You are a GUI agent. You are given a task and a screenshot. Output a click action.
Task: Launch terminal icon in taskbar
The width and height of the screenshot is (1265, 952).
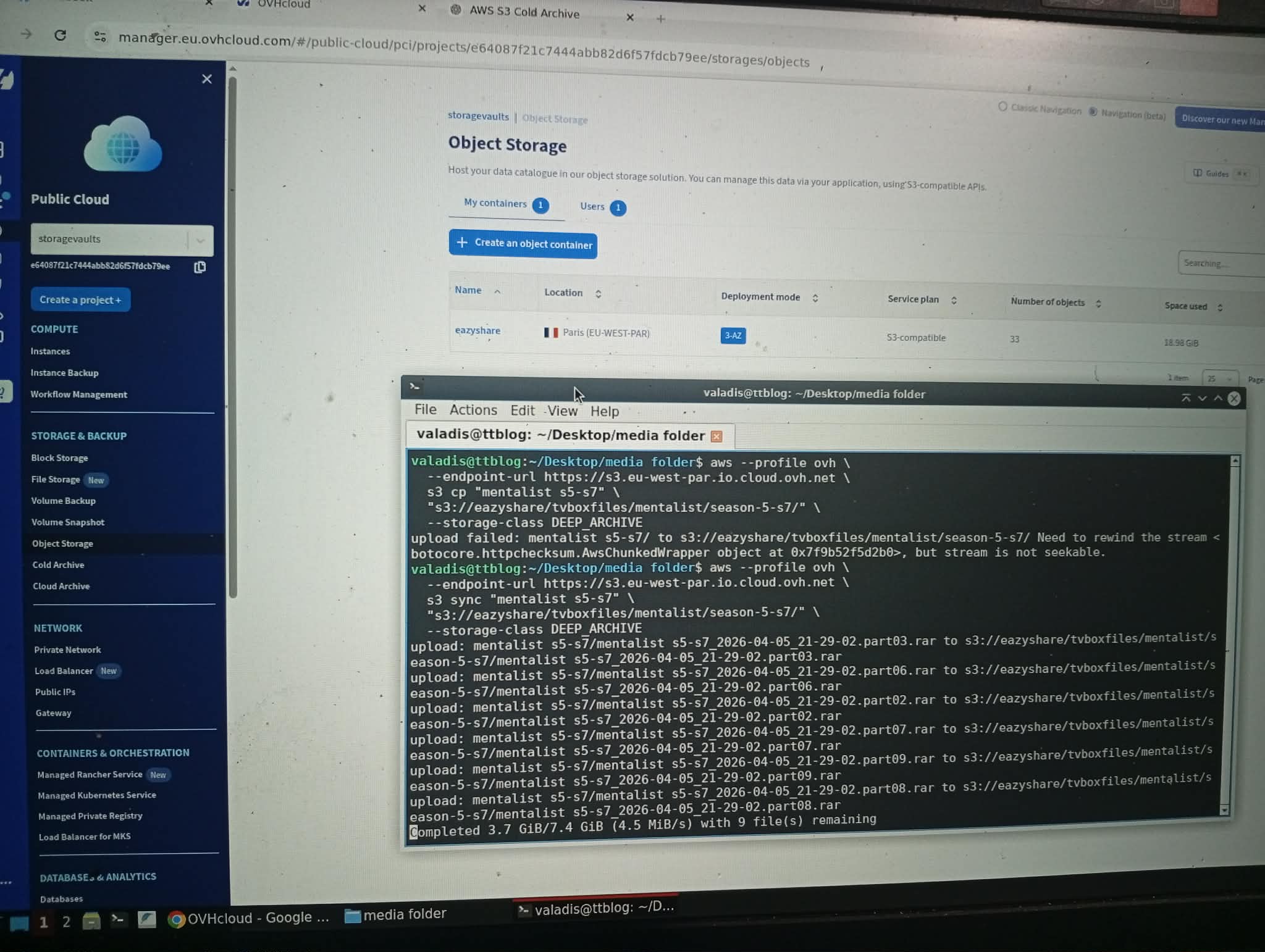pyautogui.click(x=117, y=921)
